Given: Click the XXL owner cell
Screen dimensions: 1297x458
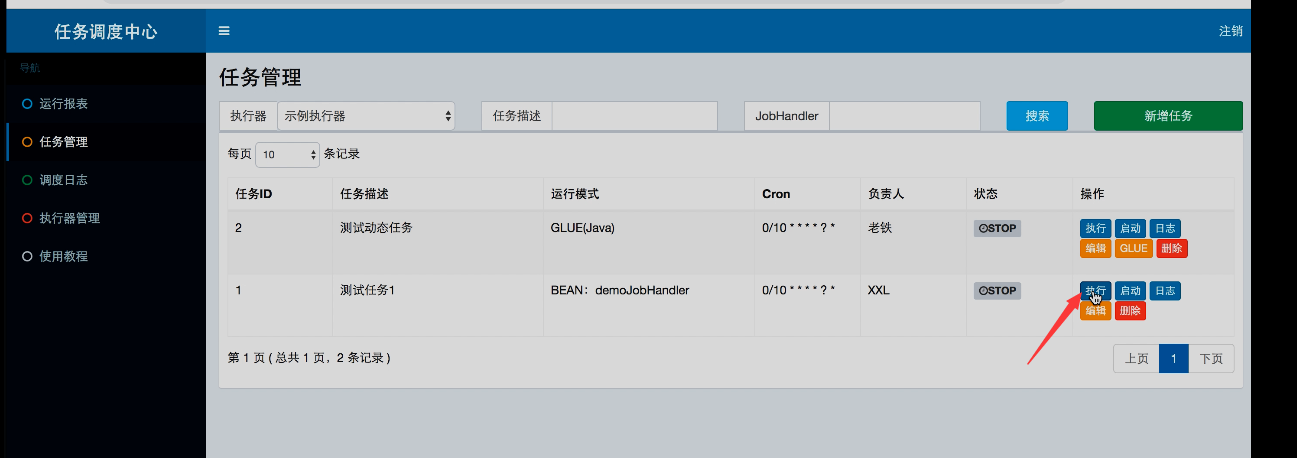Looking at the screenshot, I should click(878, 290).
